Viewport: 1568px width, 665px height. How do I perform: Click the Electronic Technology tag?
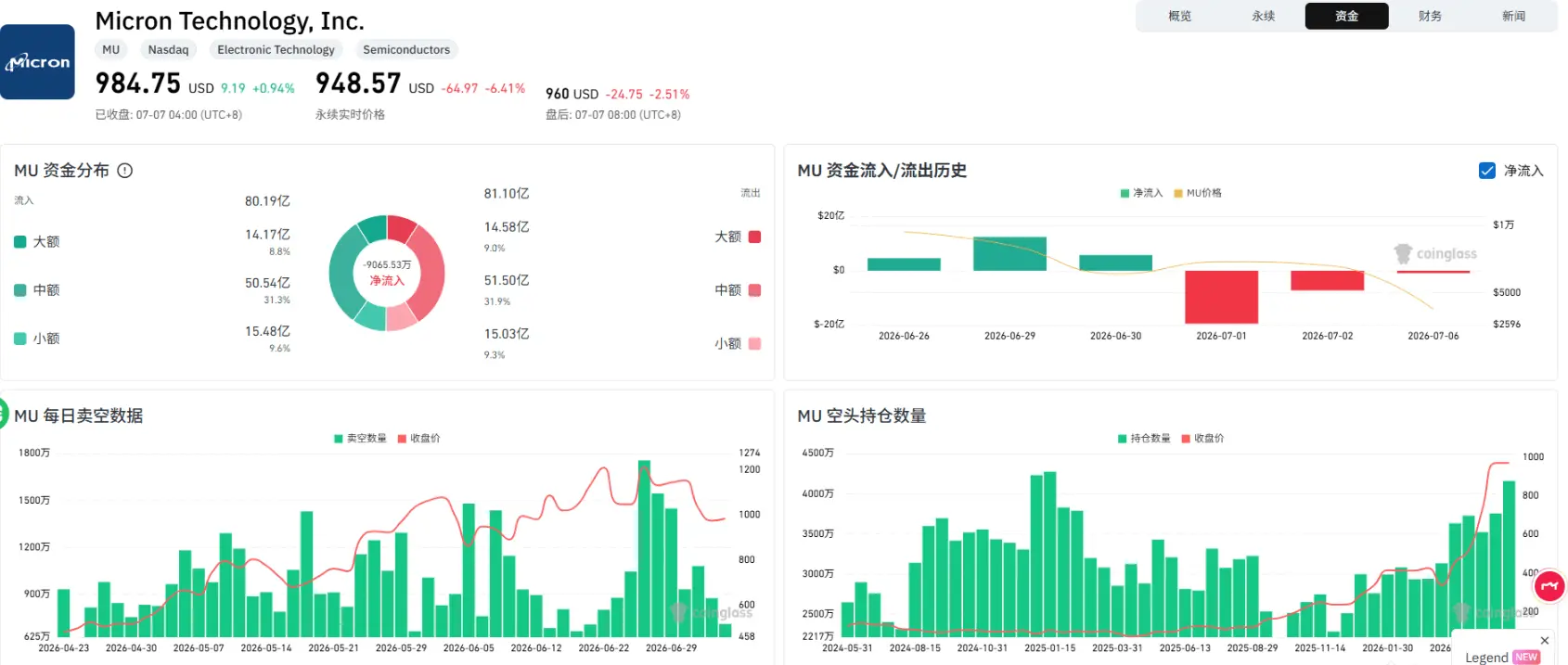pyautogui.click(x=276, y=50)
